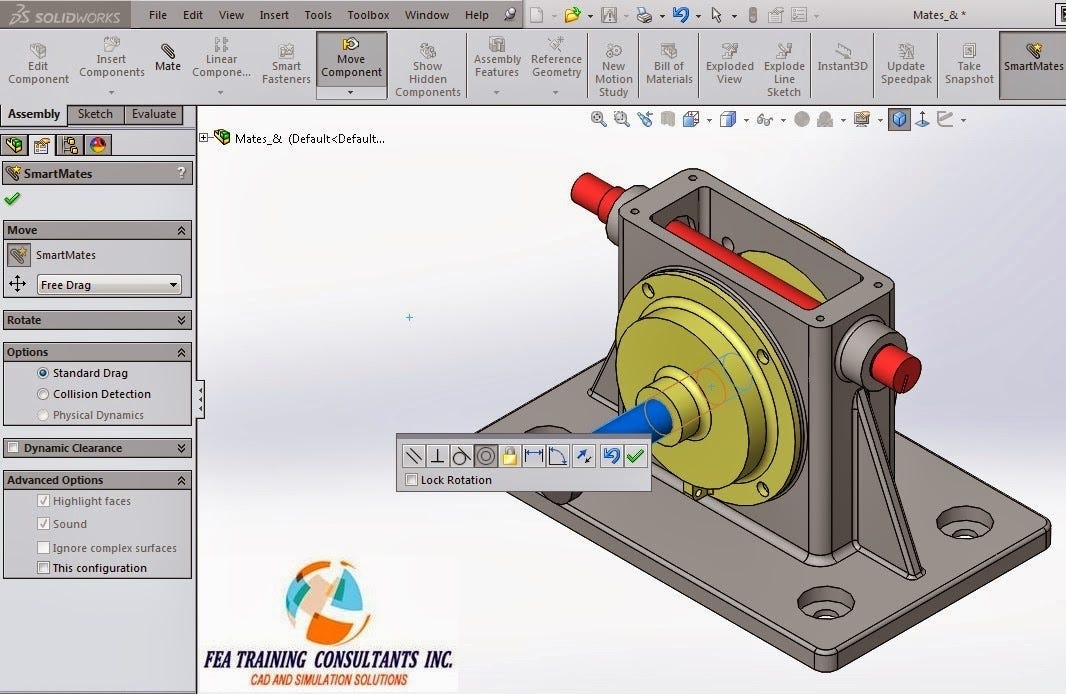1066x694 pixels.
Task: Click the Exploded View tool
Action: (729, 64)
